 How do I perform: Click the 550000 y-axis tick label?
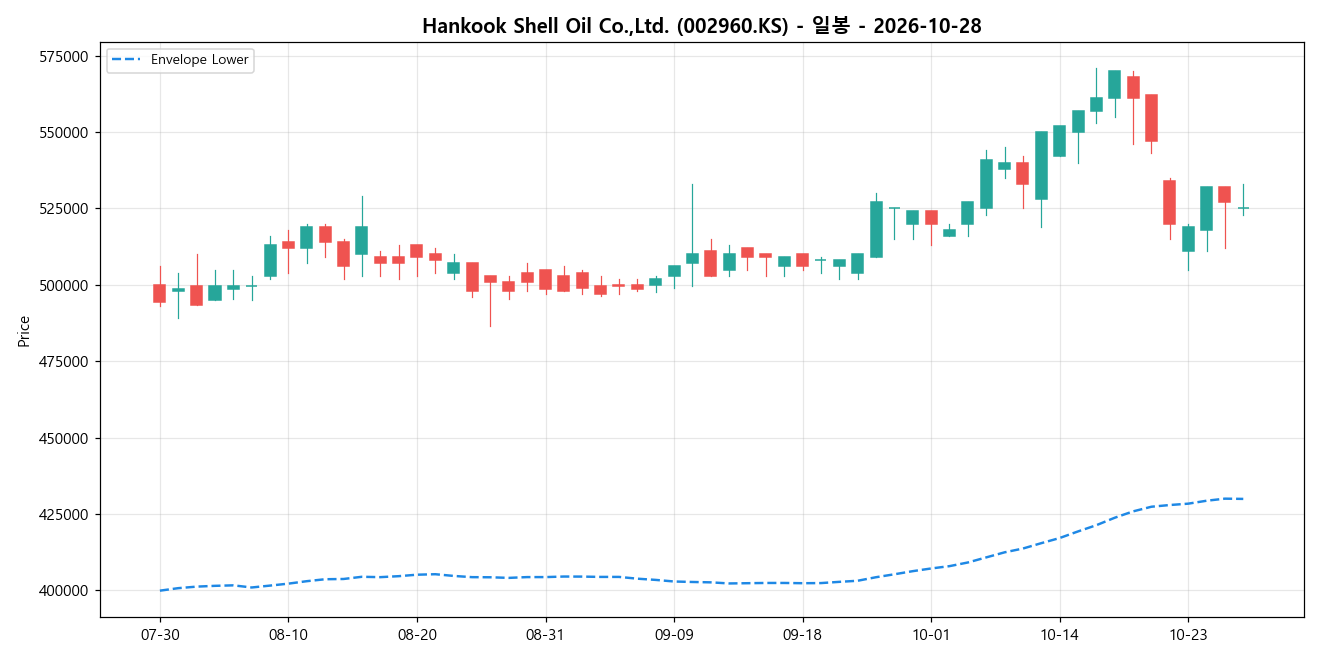pyautogui.click(x=66, y=132)
